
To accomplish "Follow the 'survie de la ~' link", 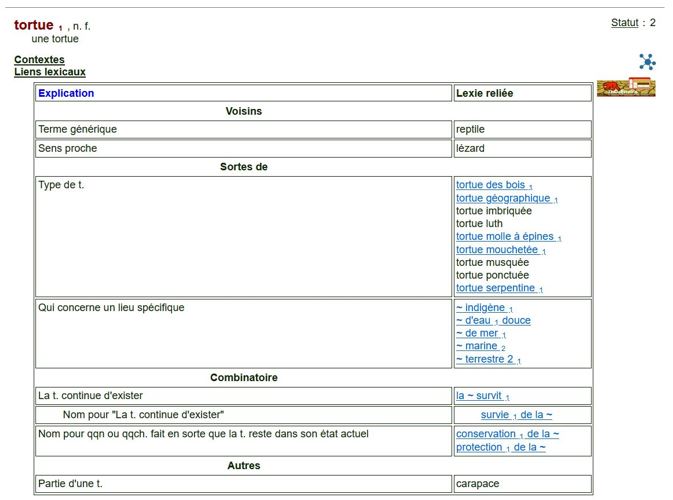I will tap(516, 415).
